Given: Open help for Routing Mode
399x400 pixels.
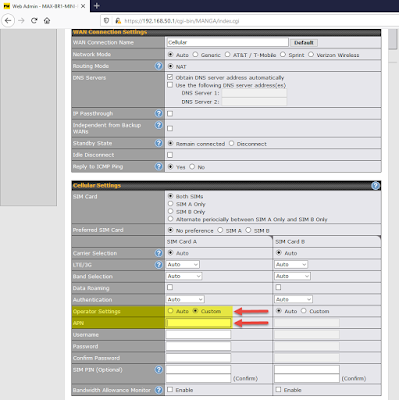Looking at the screenshot, I should [x=159, y=66].
